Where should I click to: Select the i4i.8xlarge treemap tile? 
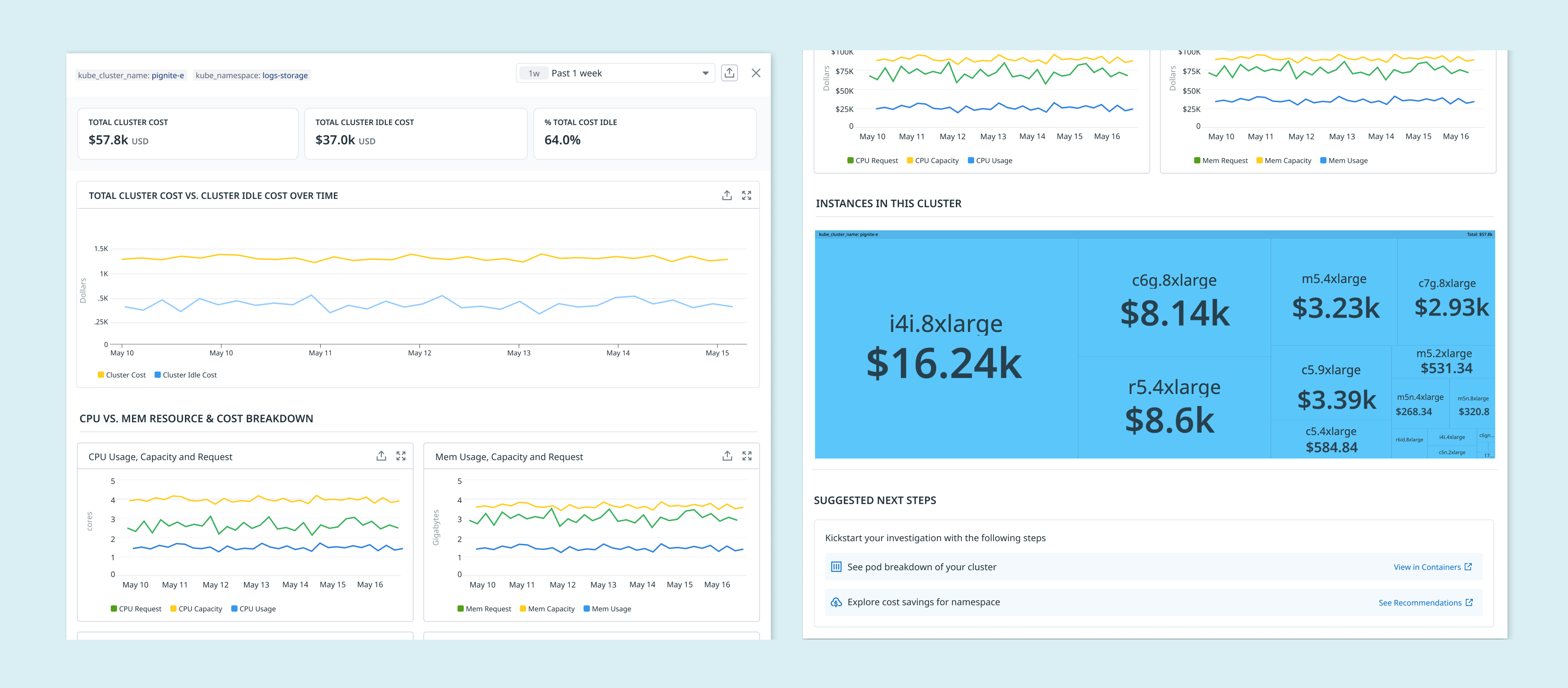945,347
